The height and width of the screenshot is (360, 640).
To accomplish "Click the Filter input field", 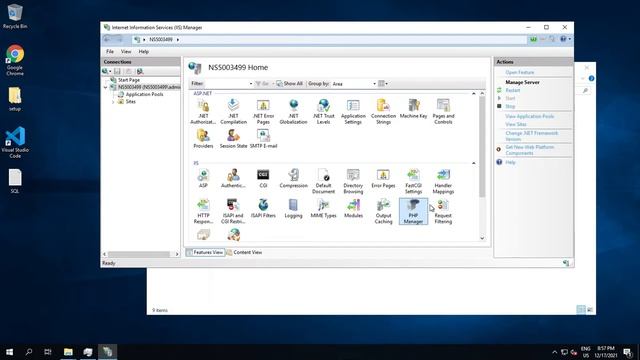I will tap(226, 84).
